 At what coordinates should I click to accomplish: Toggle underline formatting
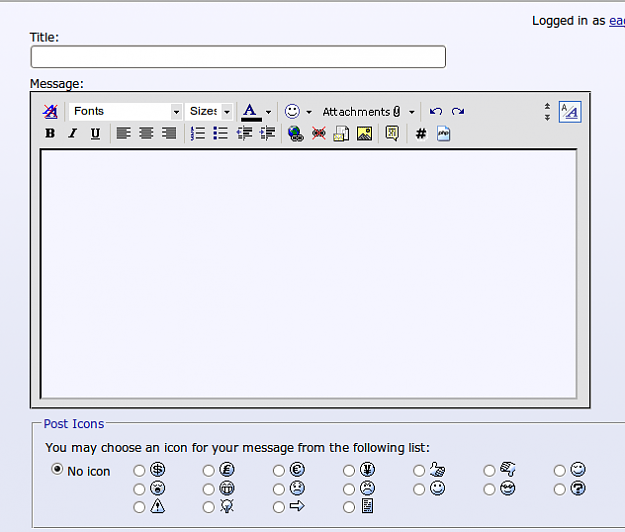[95, 133]
